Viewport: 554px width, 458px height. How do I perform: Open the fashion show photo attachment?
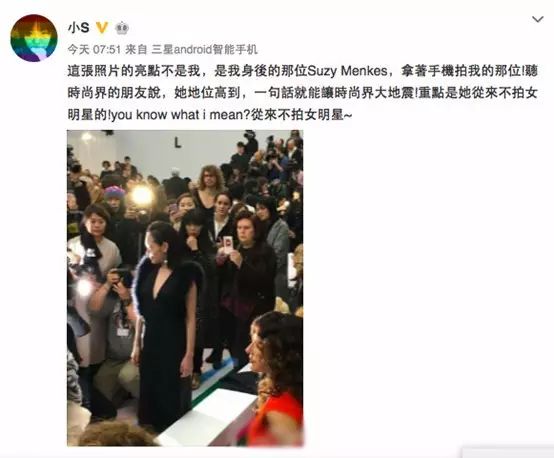pos(185,288)
